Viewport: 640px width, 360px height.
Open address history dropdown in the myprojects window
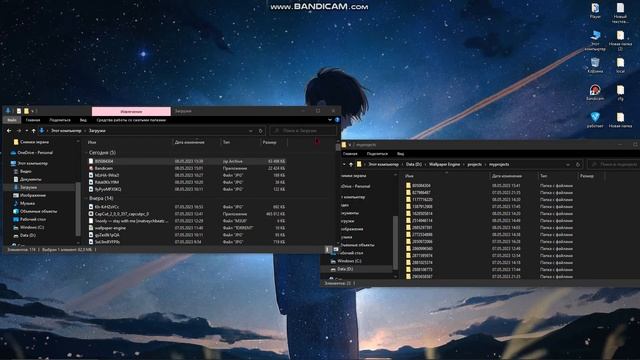tap(568, 164)
